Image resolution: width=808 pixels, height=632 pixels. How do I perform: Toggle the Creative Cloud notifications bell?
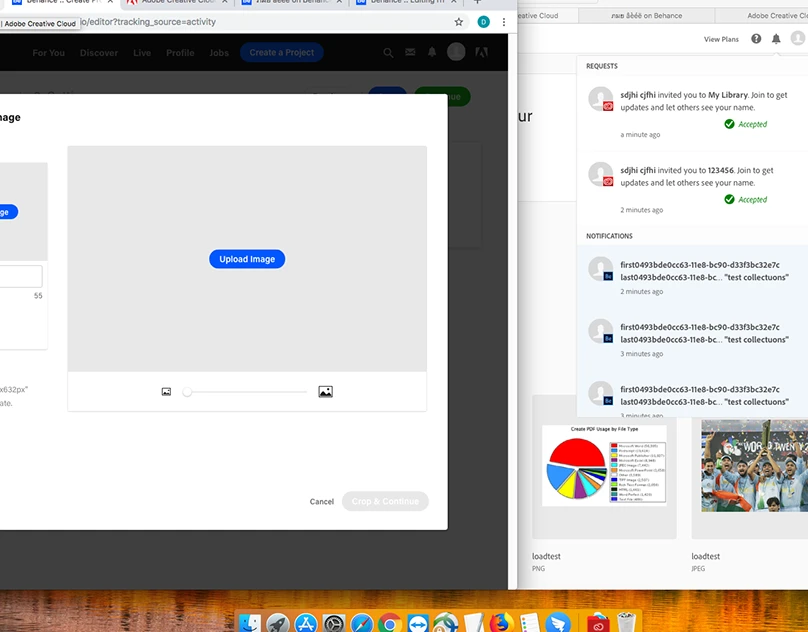pos(776,39)
